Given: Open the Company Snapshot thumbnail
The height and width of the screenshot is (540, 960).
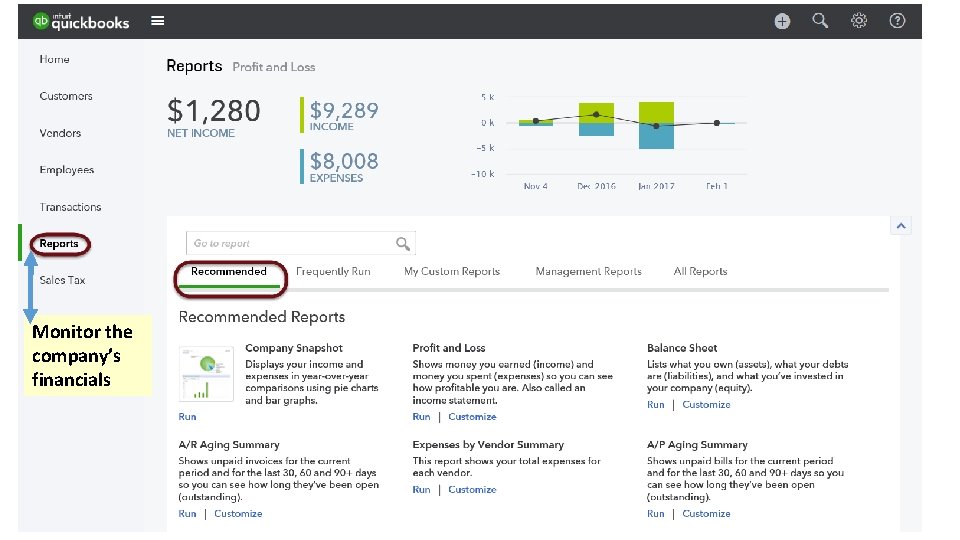Looking at the screenshot, I should coord(206,373).
